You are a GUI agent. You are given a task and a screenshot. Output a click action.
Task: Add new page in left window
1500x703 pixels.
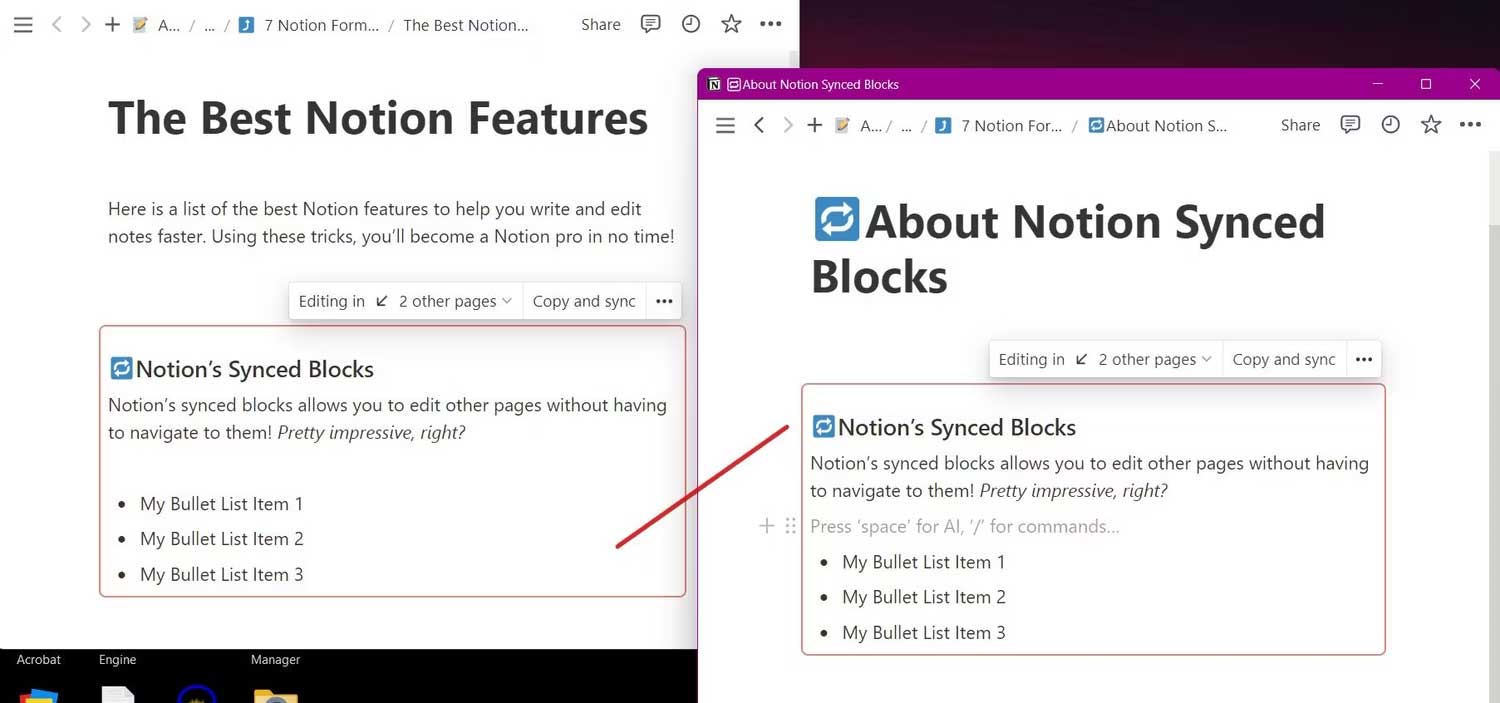coord(112,25)
